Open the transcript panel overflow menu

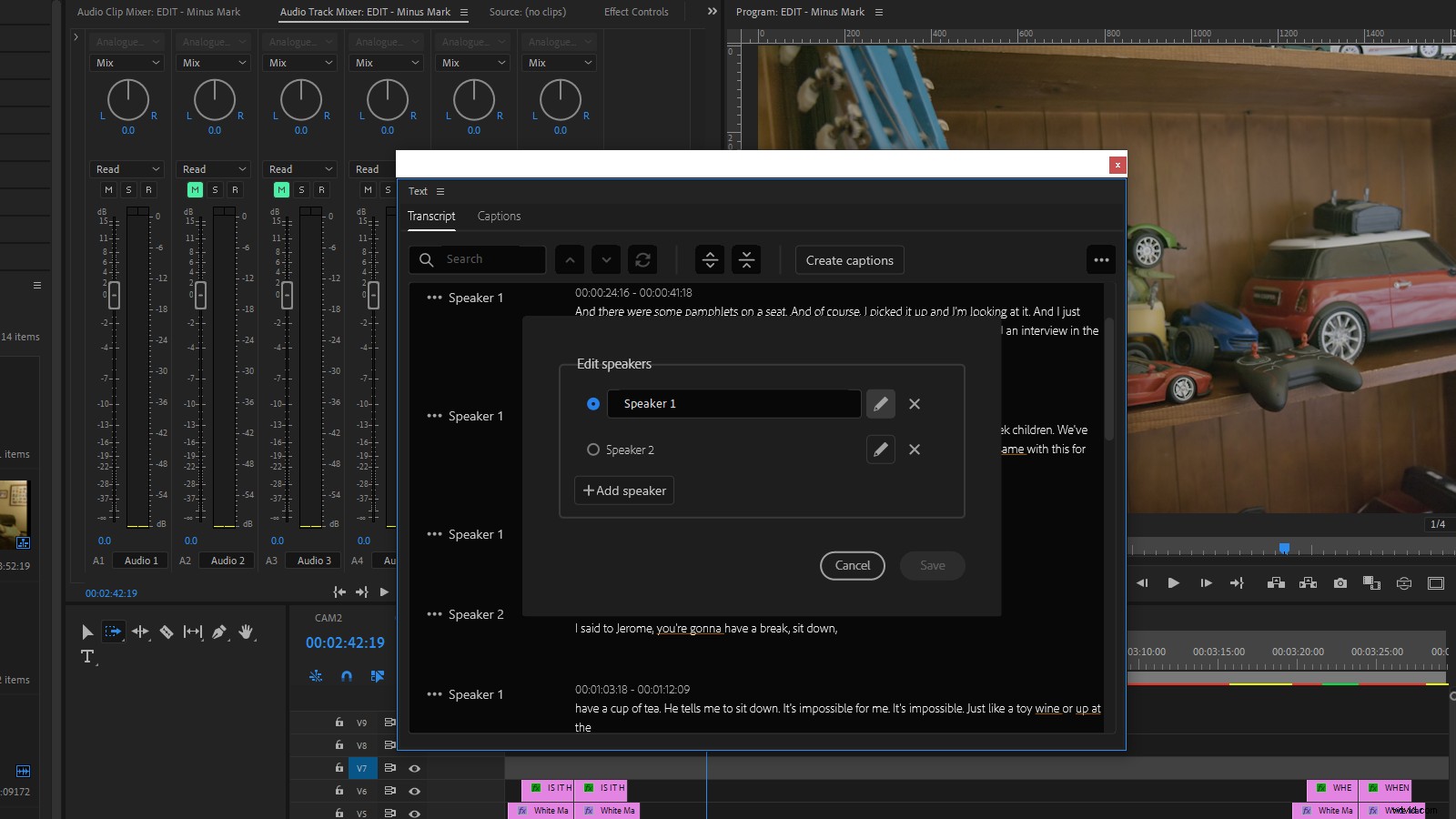(x=1101, y=259)
